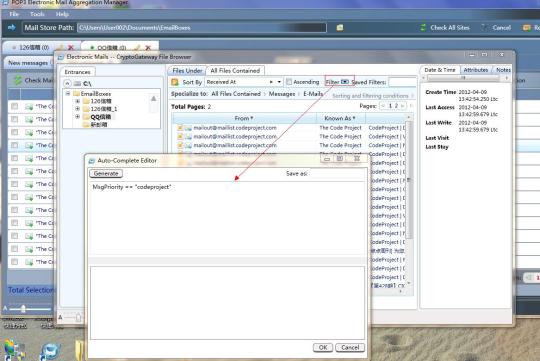Click the Date & Time panel horizontal scrollbar
This screenshot has height=361, width=540.
tap(465, 78)
